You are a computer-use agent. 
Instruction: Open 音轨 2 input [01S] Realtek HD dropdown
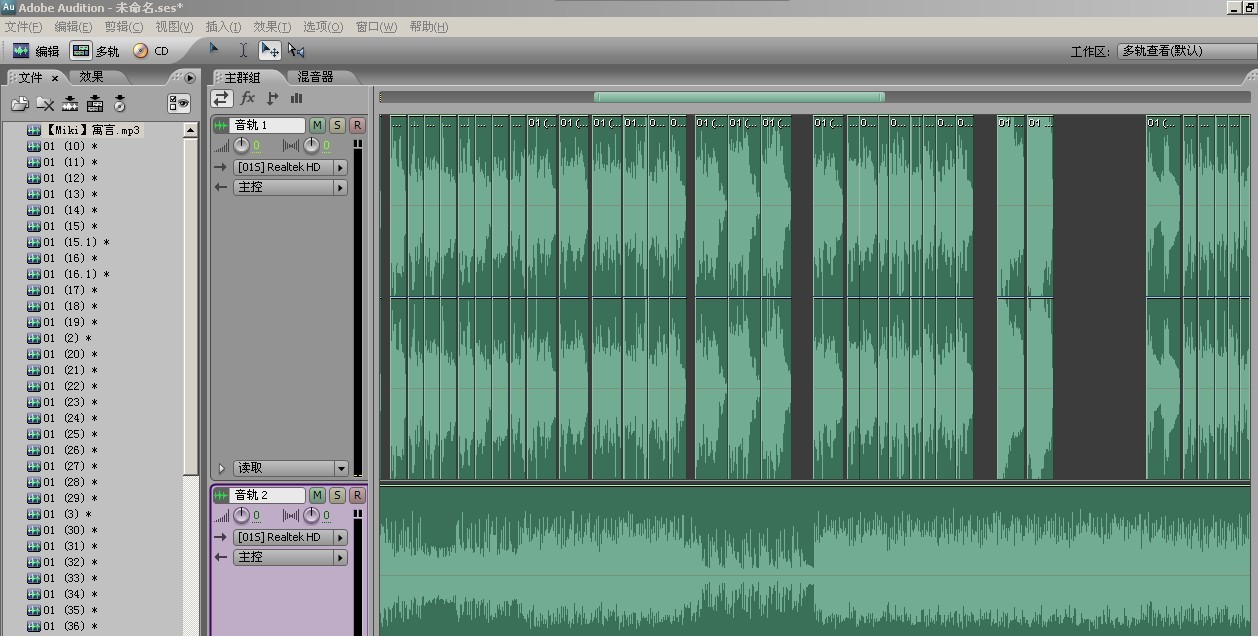tap(290, 537)
